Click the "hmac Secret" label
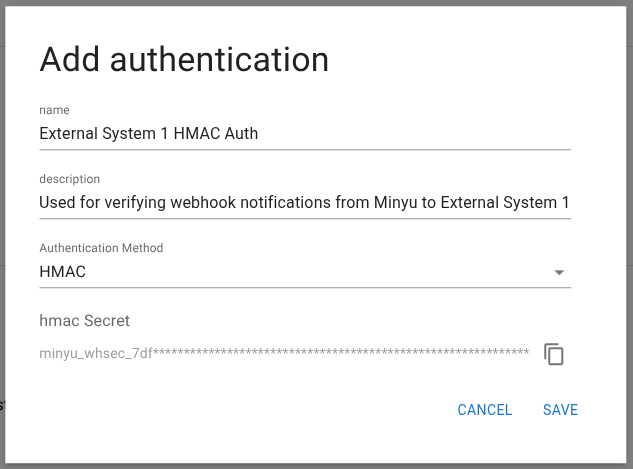This screenshot has width=633, height=469. [85, 321]
